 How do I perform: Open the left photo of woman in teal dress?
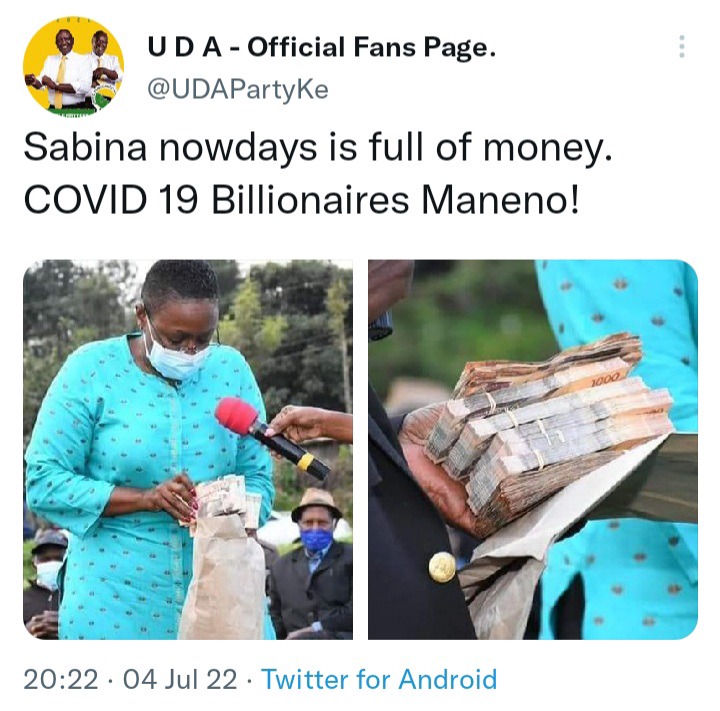tap(188, 449)
